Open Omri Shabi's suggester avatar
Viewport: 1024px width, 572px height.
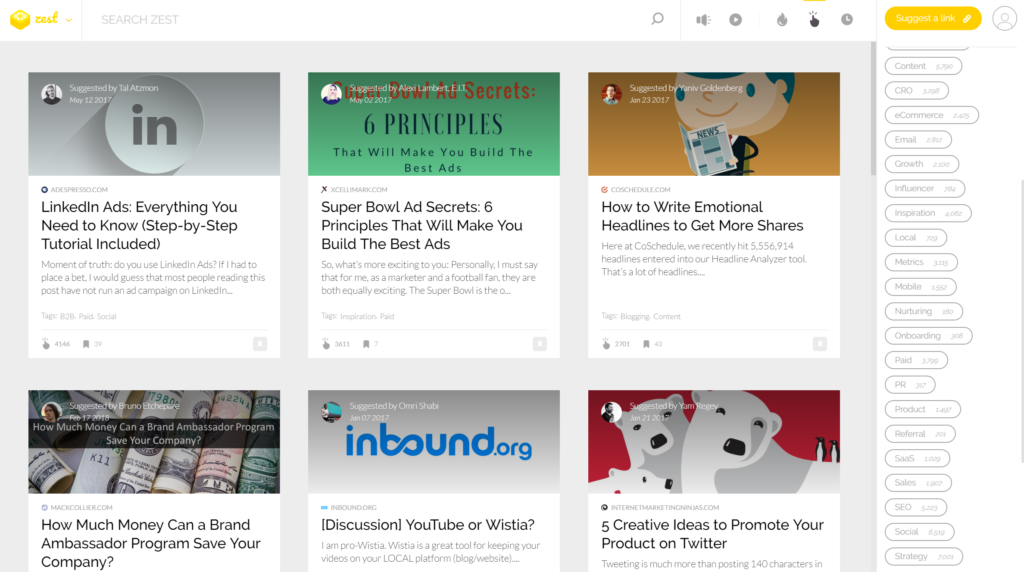tap(332, 412)
